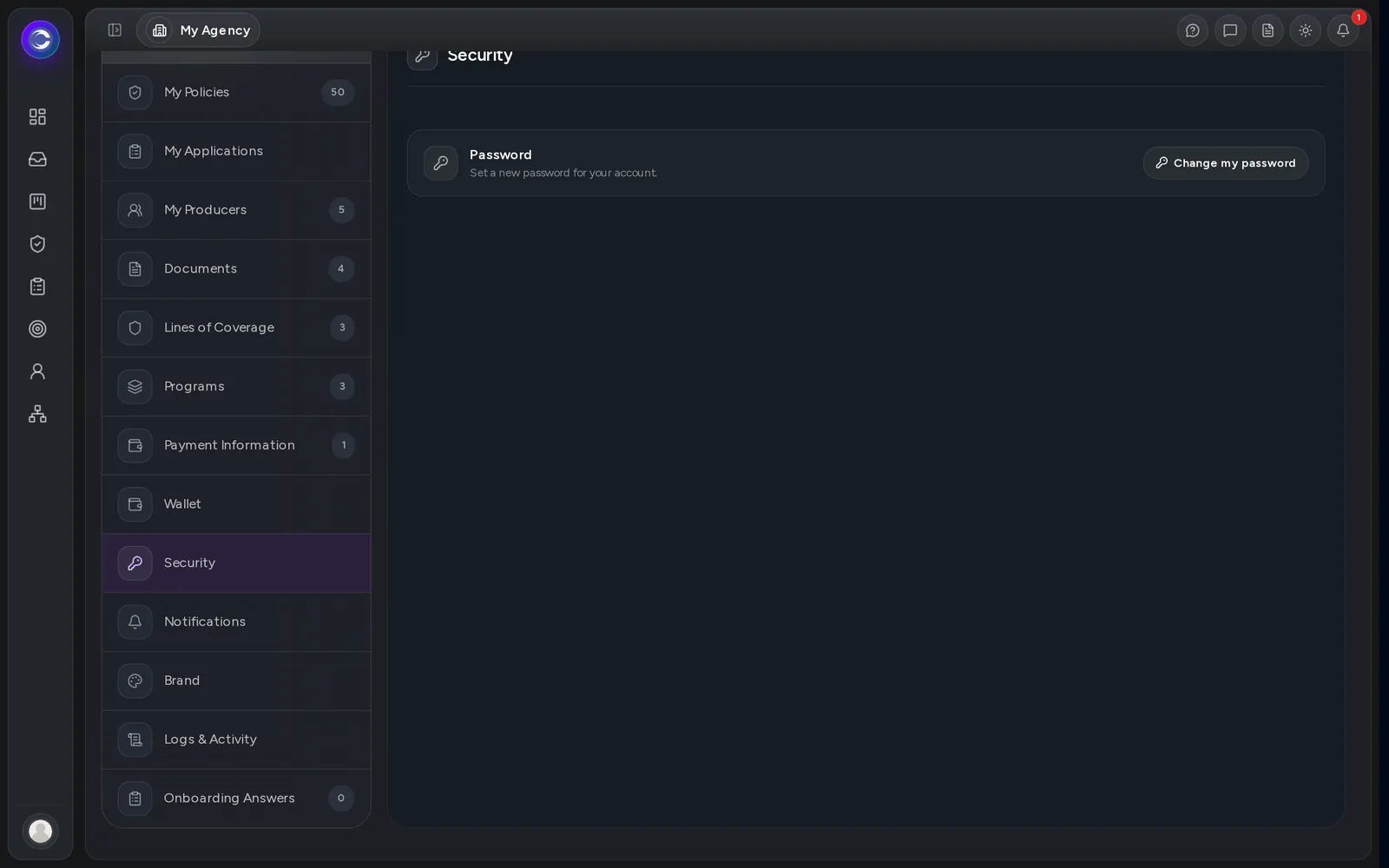Open the inbox tray icon in left rail
Image resolution: width=1389 pixels, height=868 pixels.
pyautogui.click(x=37, y=159)
